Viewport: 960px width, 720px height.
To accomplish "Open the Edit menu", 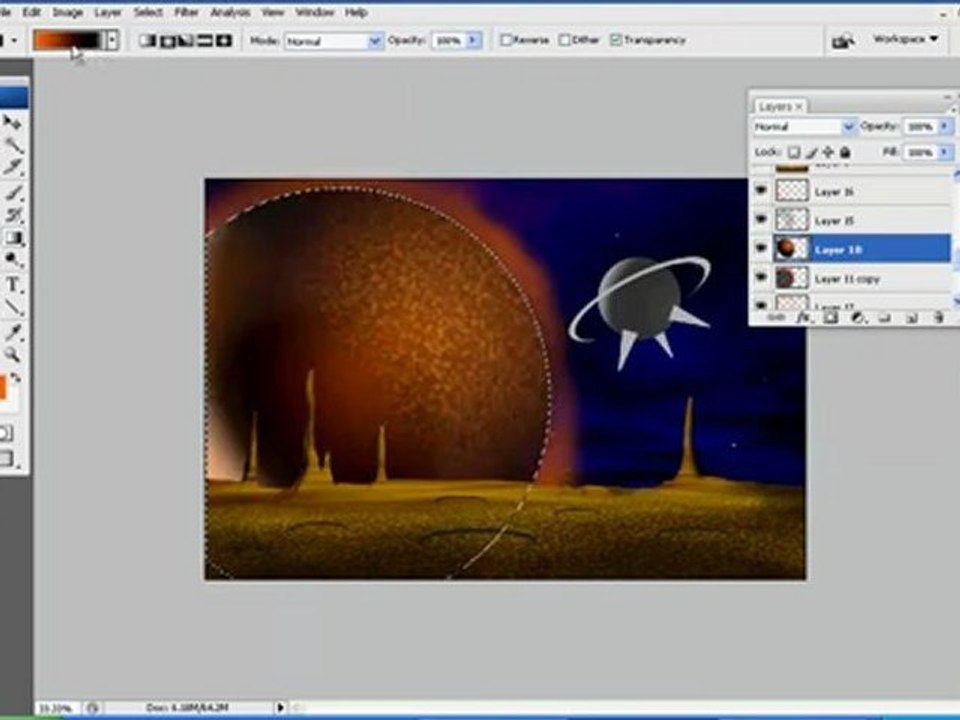I will (x=31, y=12).
